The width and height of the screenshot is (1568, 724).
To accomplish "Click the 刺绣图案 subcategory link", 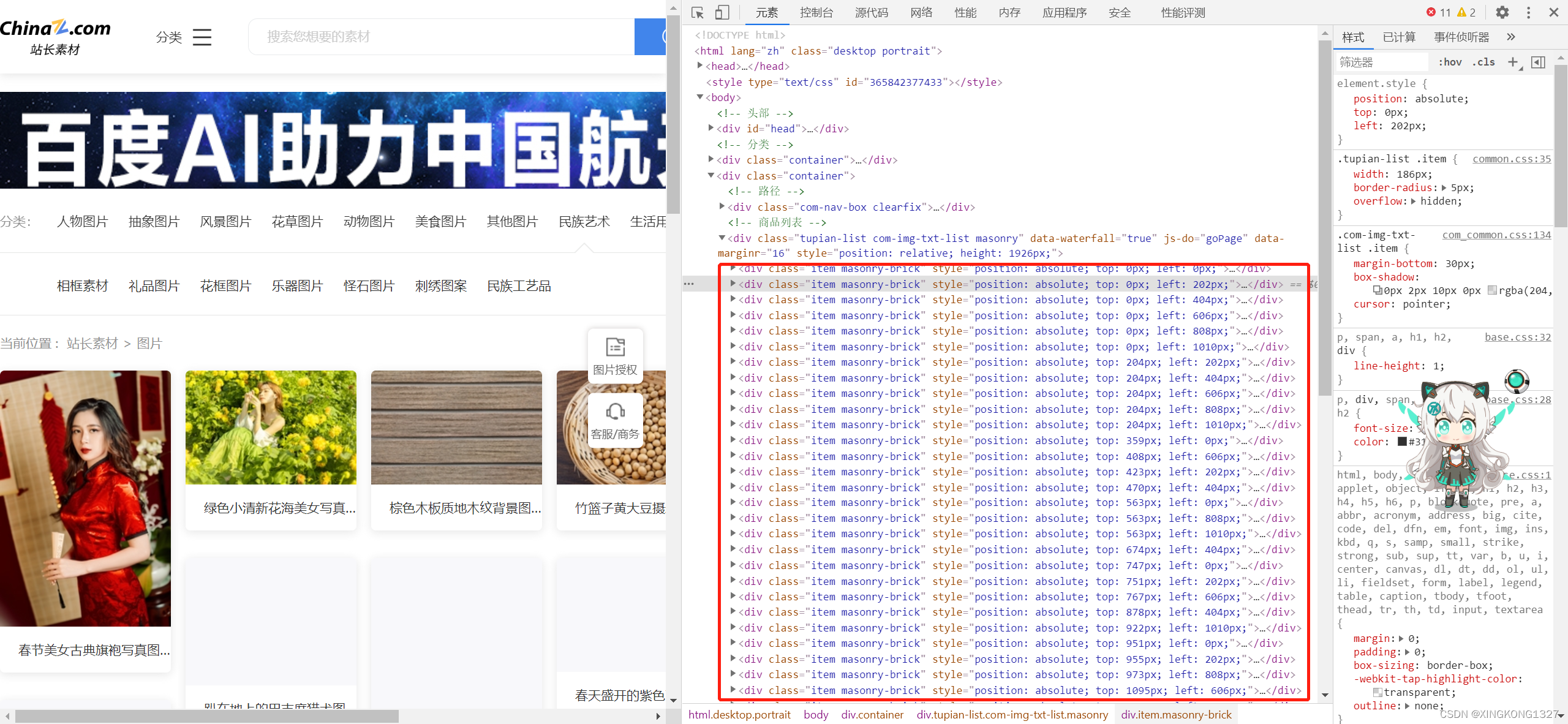I will tap(441, 286).
